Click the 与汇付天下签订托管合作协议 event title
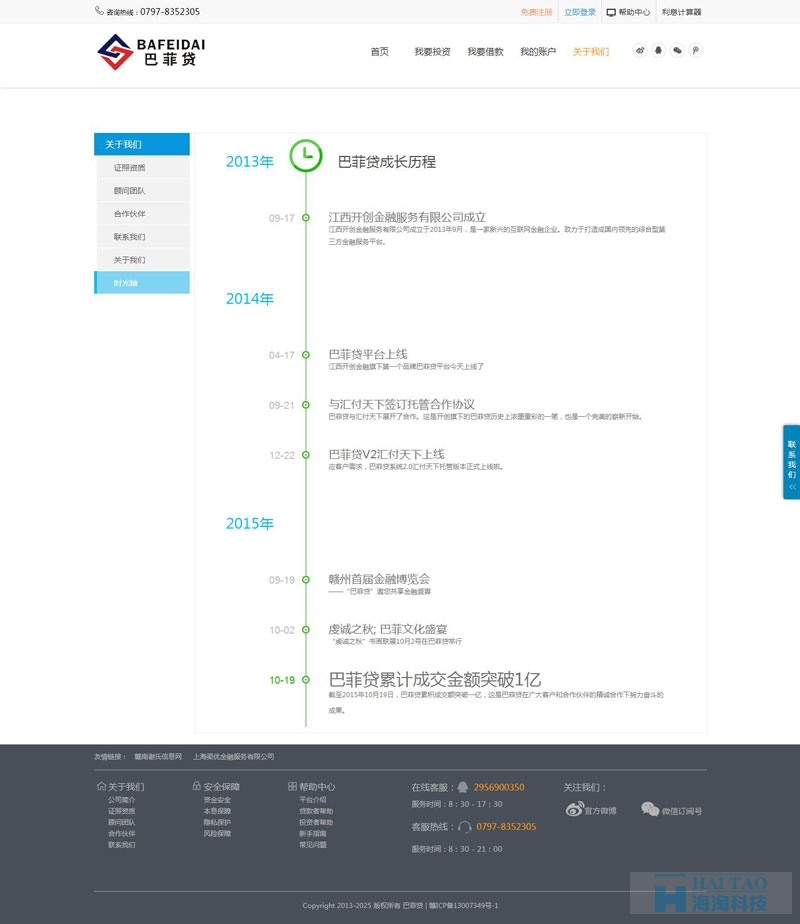This screenshot has width=800, height=924. (x=401, y=404)
